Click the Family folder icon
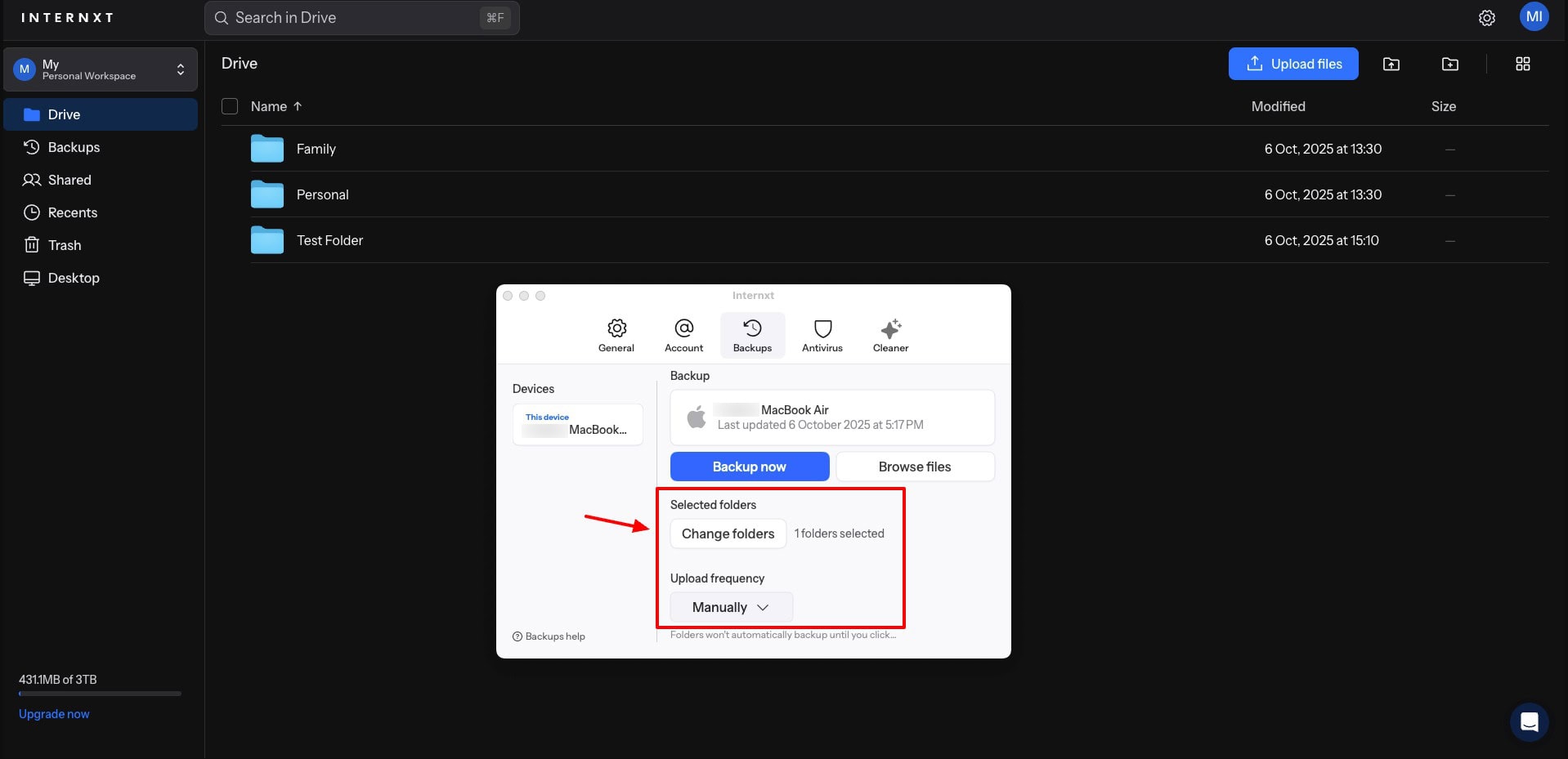This screenshot has height=759, width=1568. (x=267, y=149)
